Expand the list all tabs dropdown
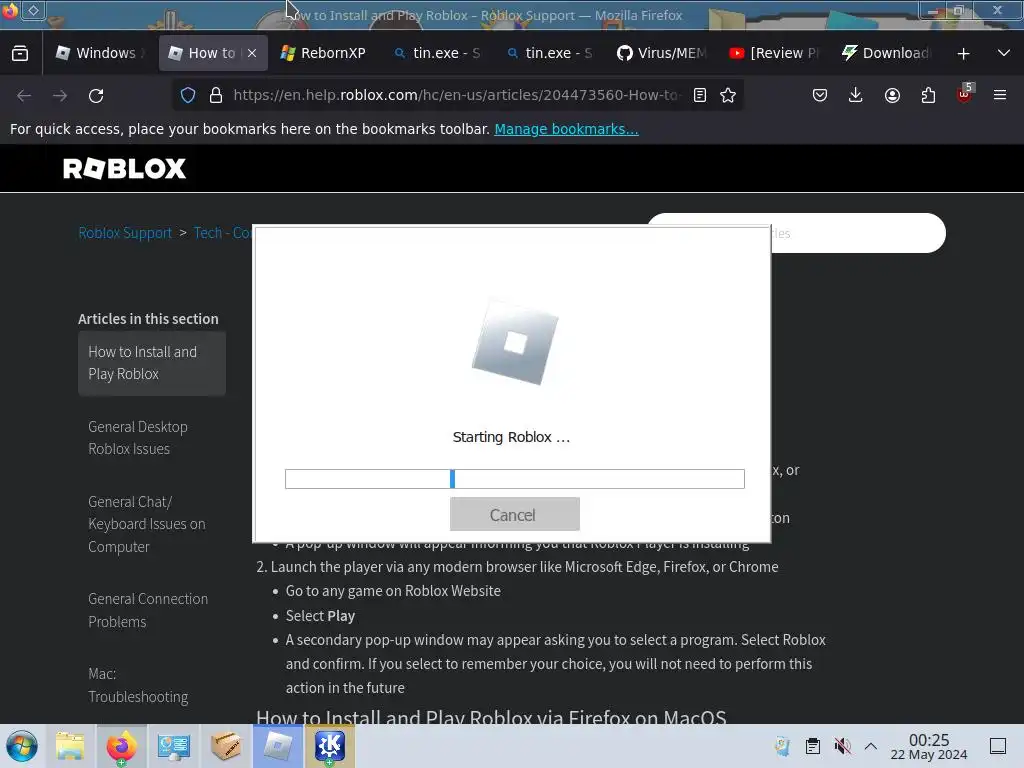Screen dimensions: 1024x768 pos(1004,53)
